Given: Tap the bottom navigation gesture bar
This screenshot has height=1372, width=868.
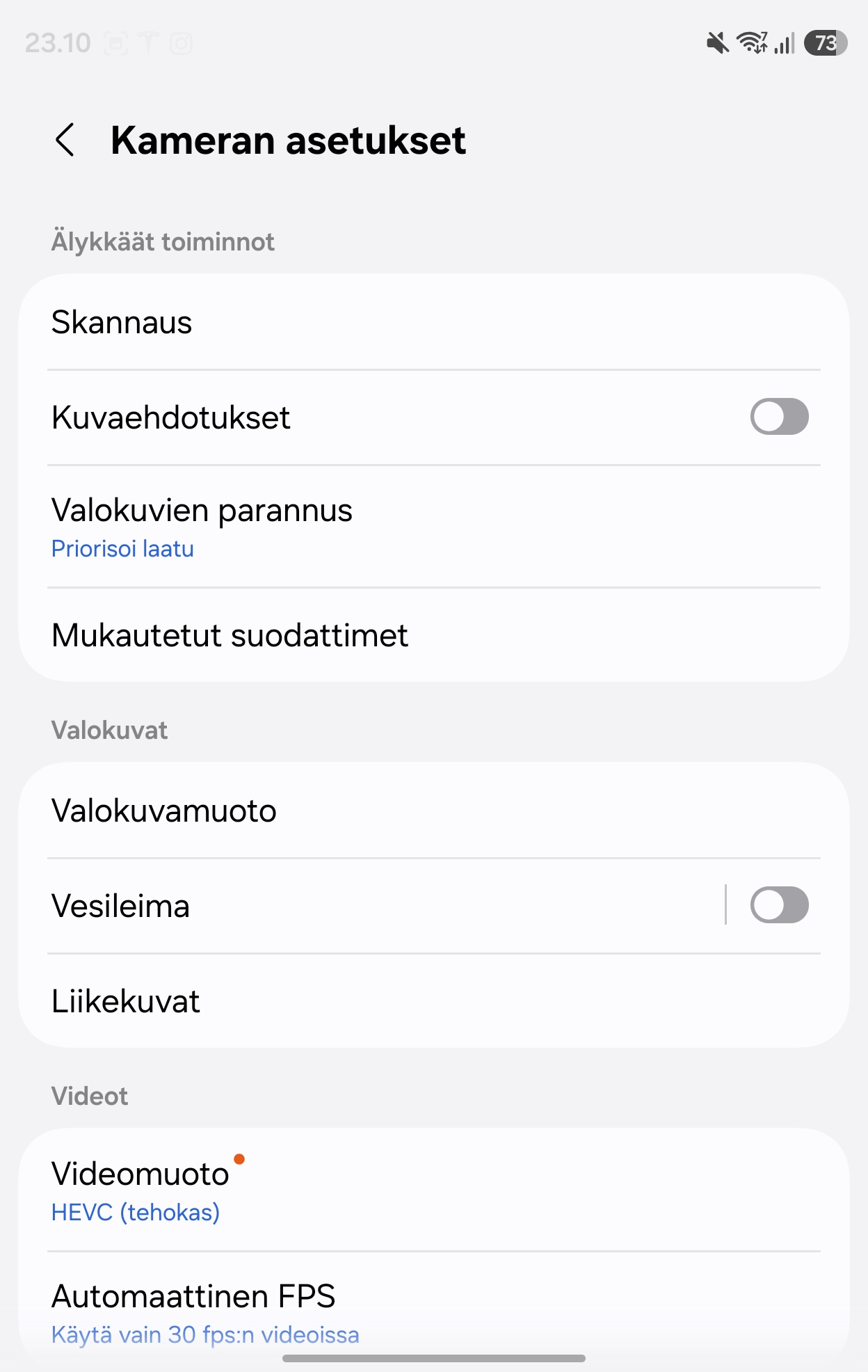Looking at the screenshot, I should [x=434, y=1358].
